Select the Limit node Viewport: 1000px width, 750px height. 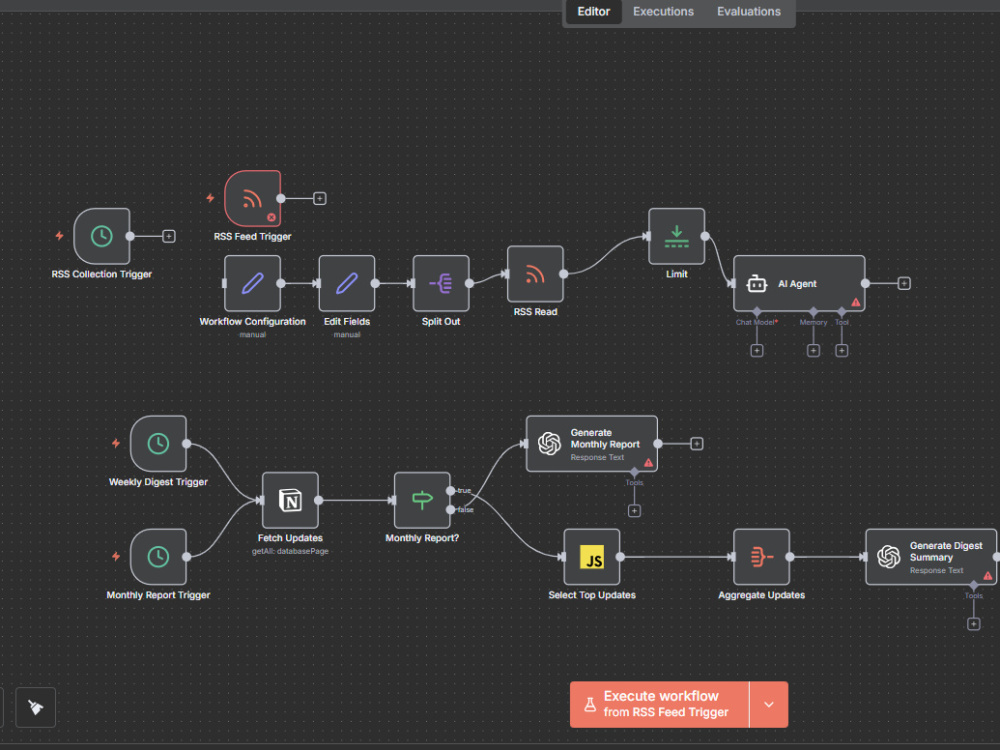pyautogui.click(x=677, y=236)
